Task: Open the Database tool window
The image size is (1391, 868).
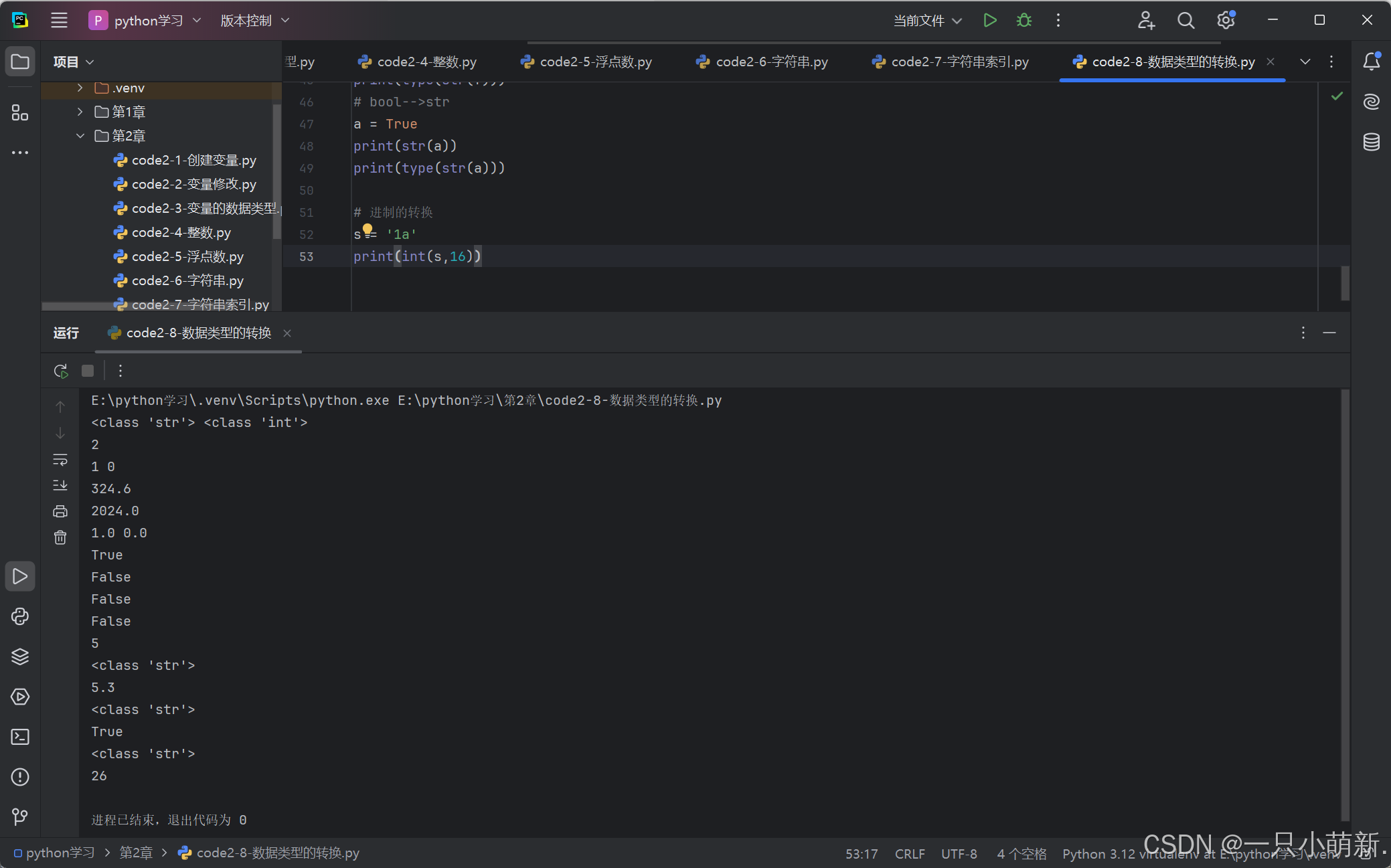Action: pyautogui.click(x=1371, y=142)
